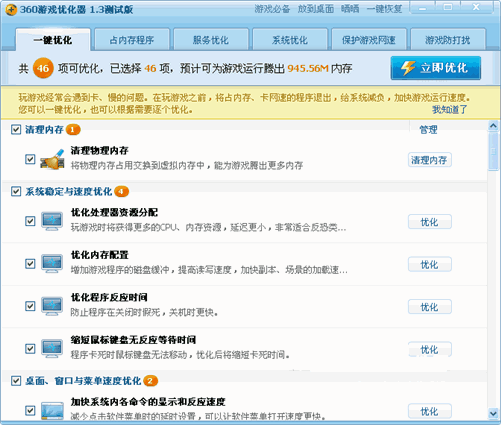The width and height of the screenshot is (501, 425).
Task: Open the 游戏防打扰 tab
Action: click(x=448, y=40)
